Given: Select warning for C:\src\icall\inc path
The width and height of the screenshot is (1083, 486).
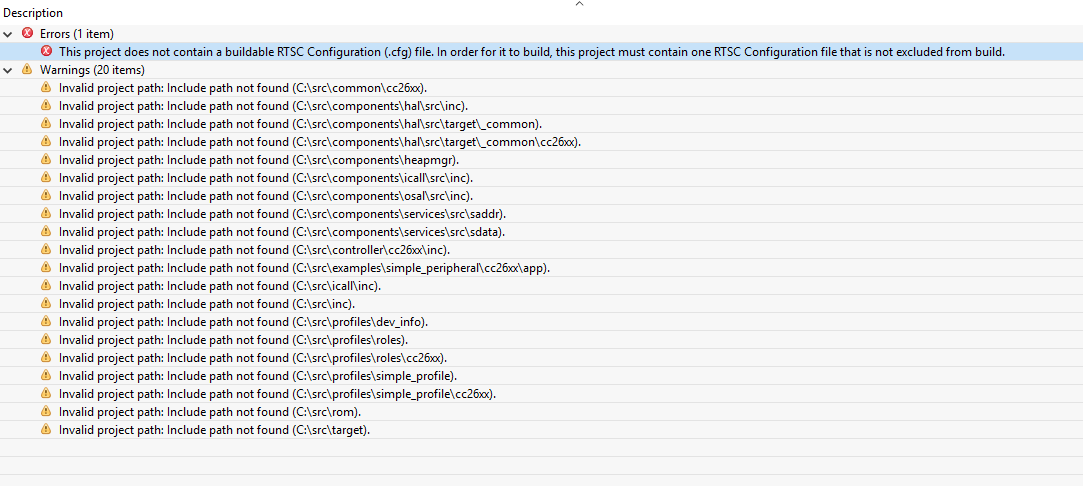Looking at the screenshot, I should point(220,286).
